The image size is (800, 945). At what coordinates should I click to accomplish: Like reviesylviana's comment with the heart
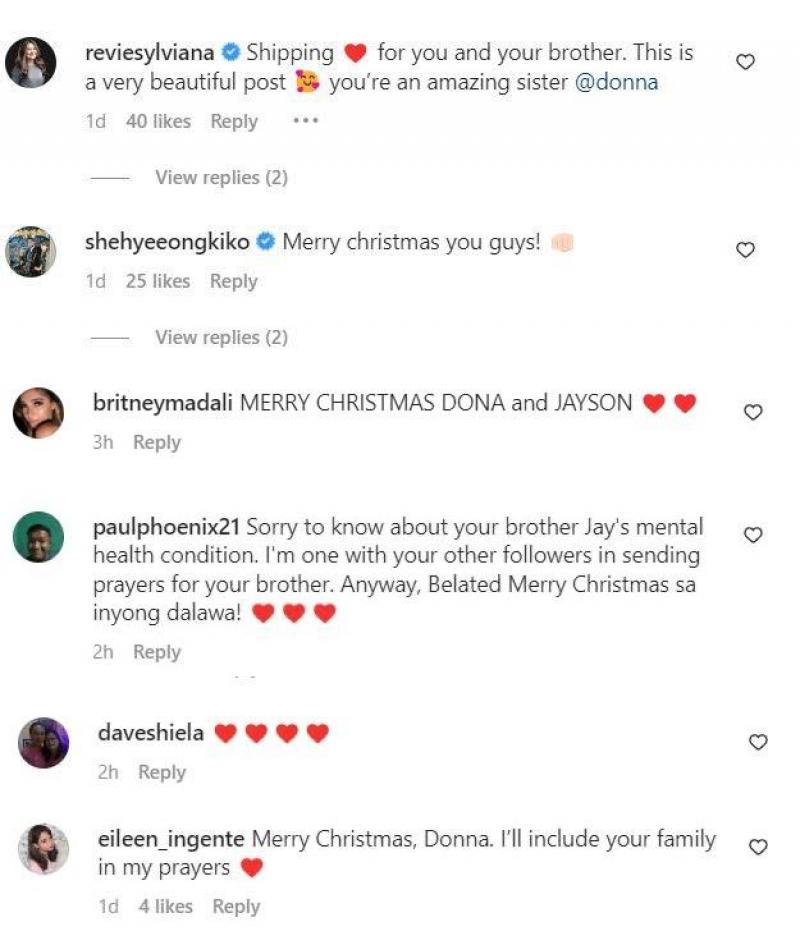pos(745,62)
